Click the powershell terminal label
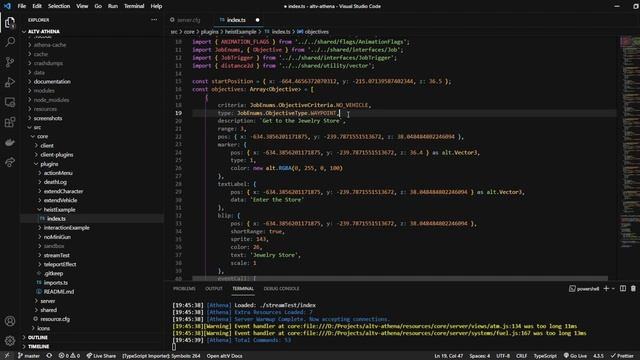The image size is (640, 360). pos(584,289)
